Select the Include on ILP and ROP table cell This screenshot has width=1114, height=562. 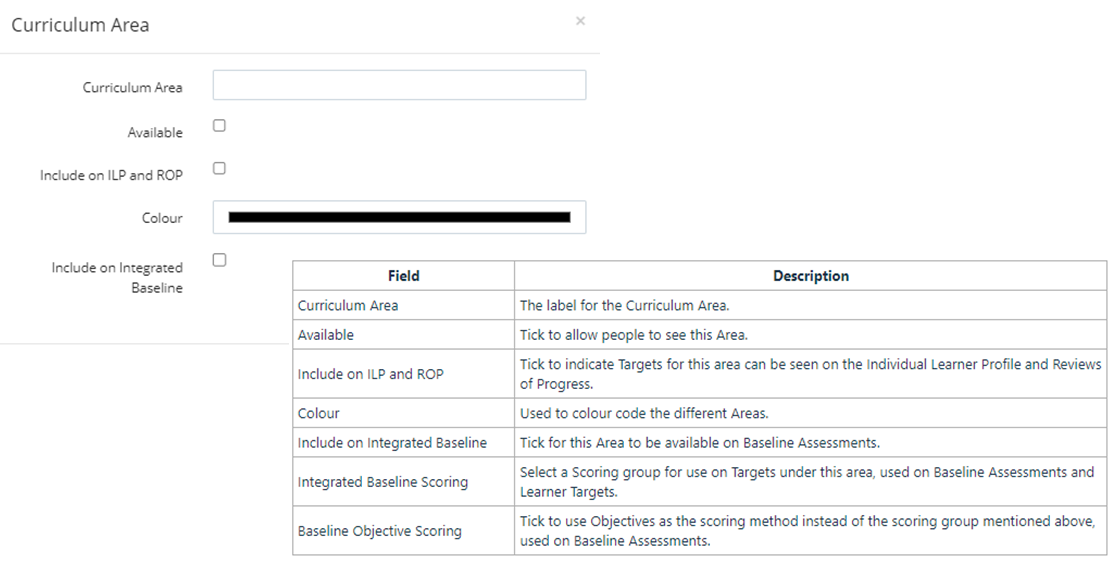[404, 374]
